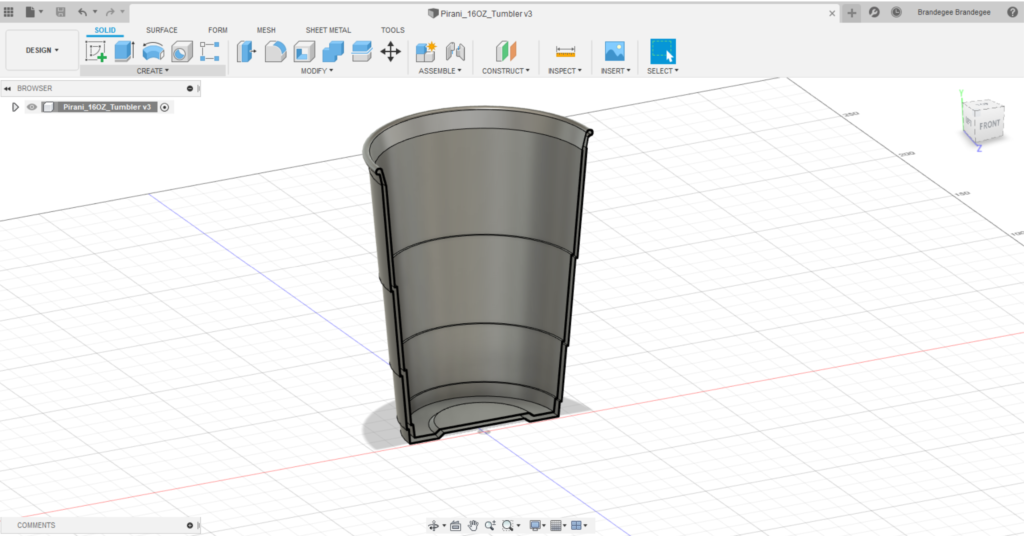This screenshot has height=536, width=1024.
Task: Open the MODIFY menu dropdown
Action: 317,71
